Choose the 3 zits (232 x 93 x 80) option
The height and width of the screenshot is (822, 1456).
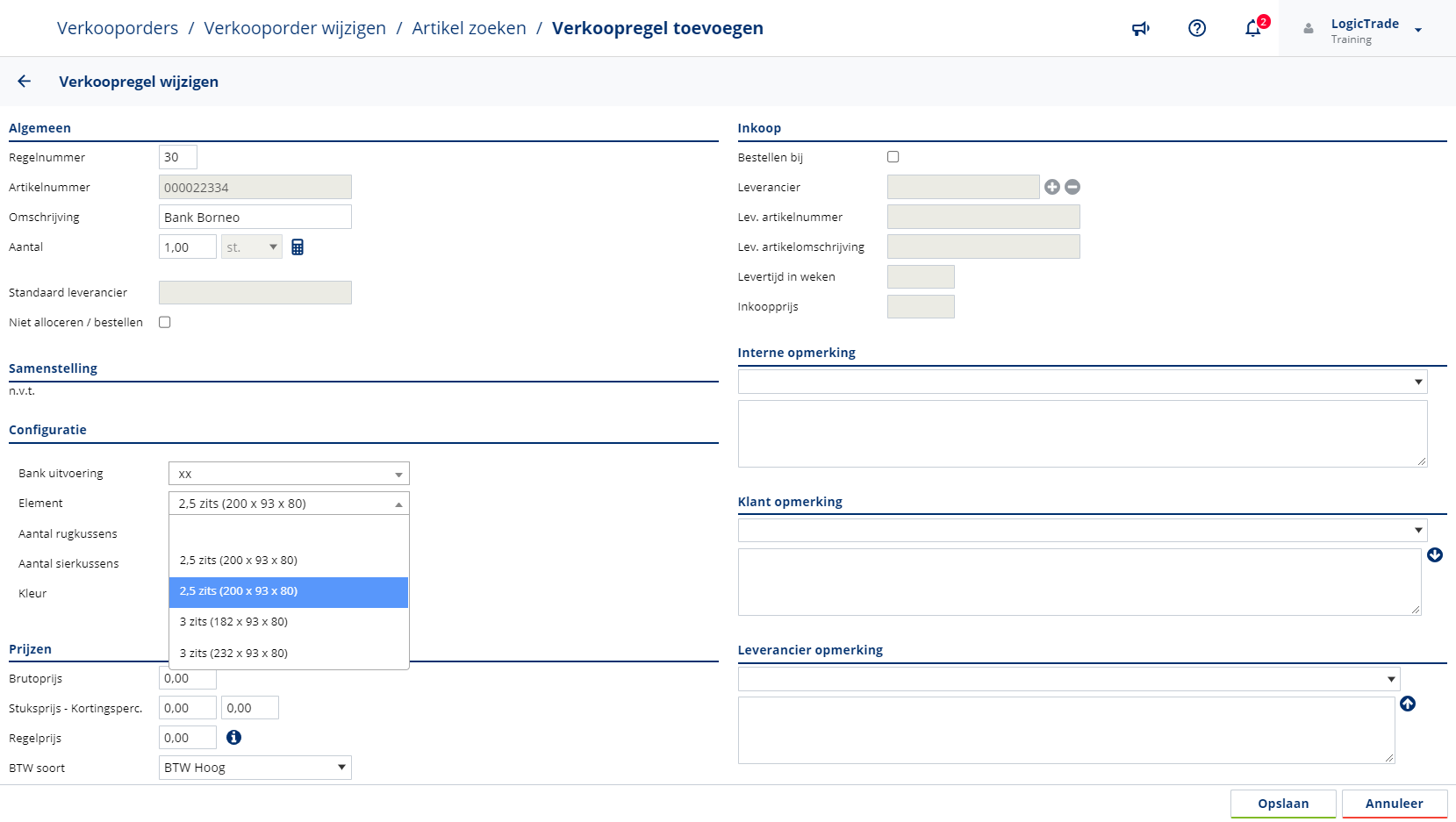233,654
